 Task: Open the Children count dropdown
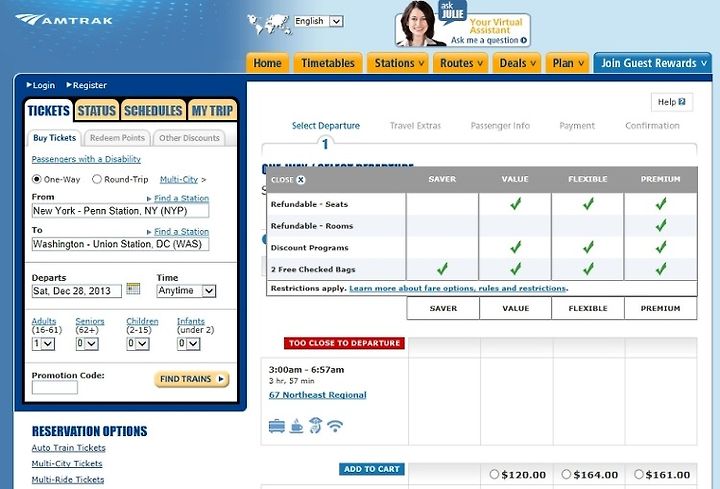[x=138, y=344]
